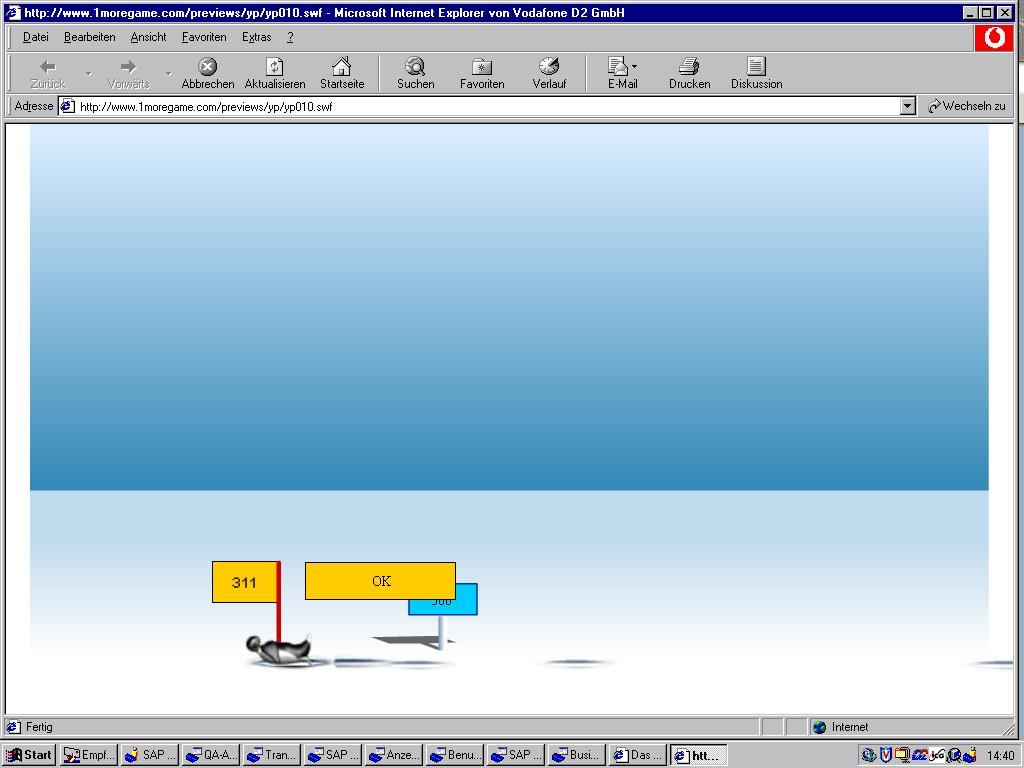
Task: Open the Windows Start button
Action: coord(29,755)
